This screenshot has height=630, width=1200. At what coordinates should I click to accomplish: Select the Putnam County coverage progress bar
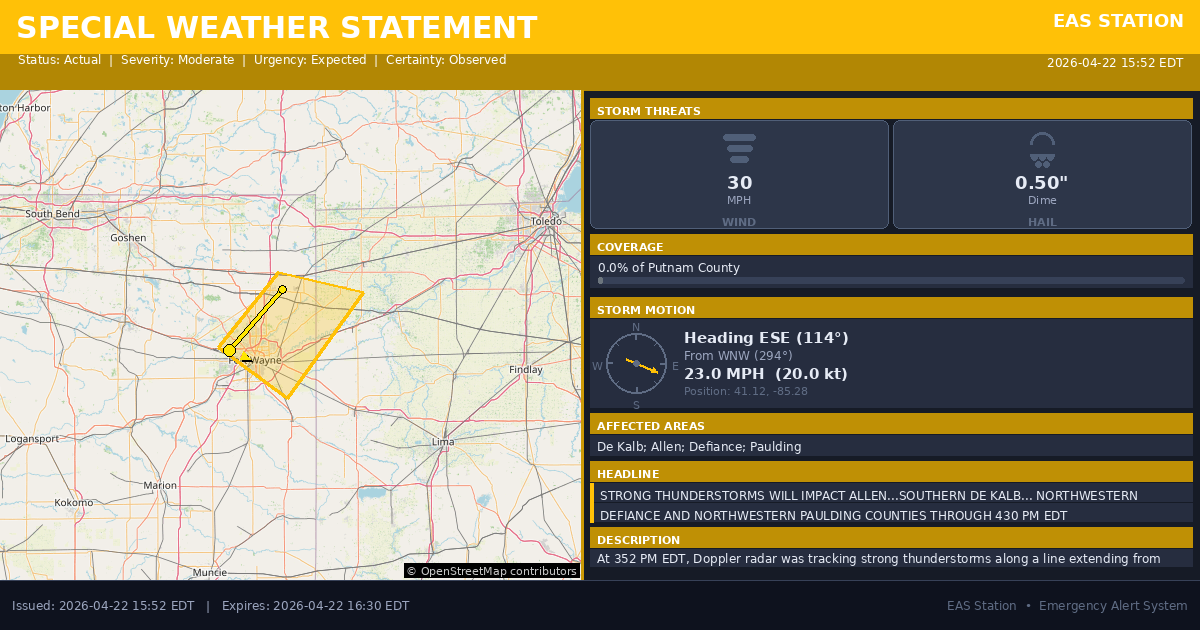tap(890, 281)
